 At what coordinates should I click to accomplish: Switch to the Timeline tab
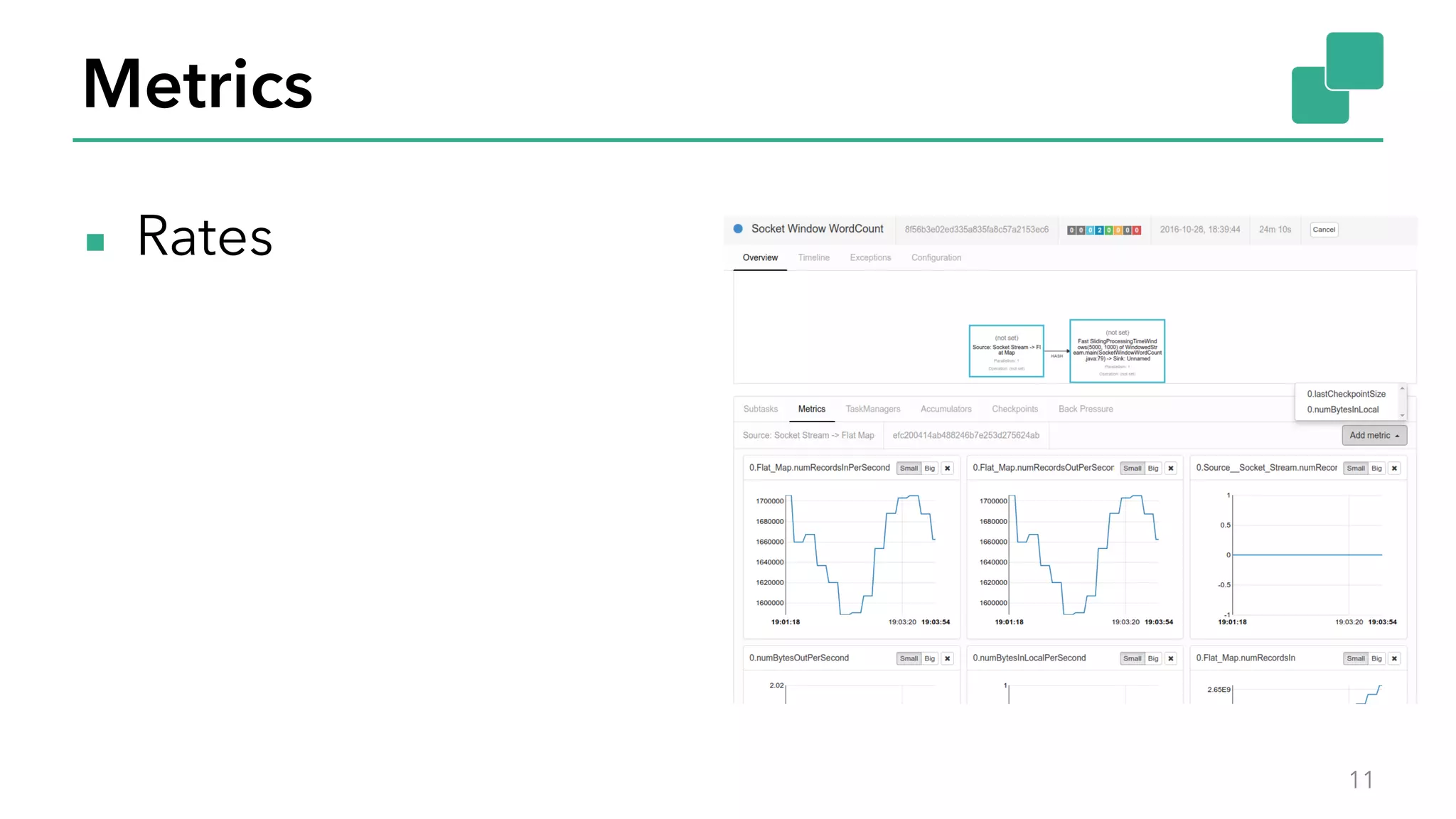click(x=813, y=257)
